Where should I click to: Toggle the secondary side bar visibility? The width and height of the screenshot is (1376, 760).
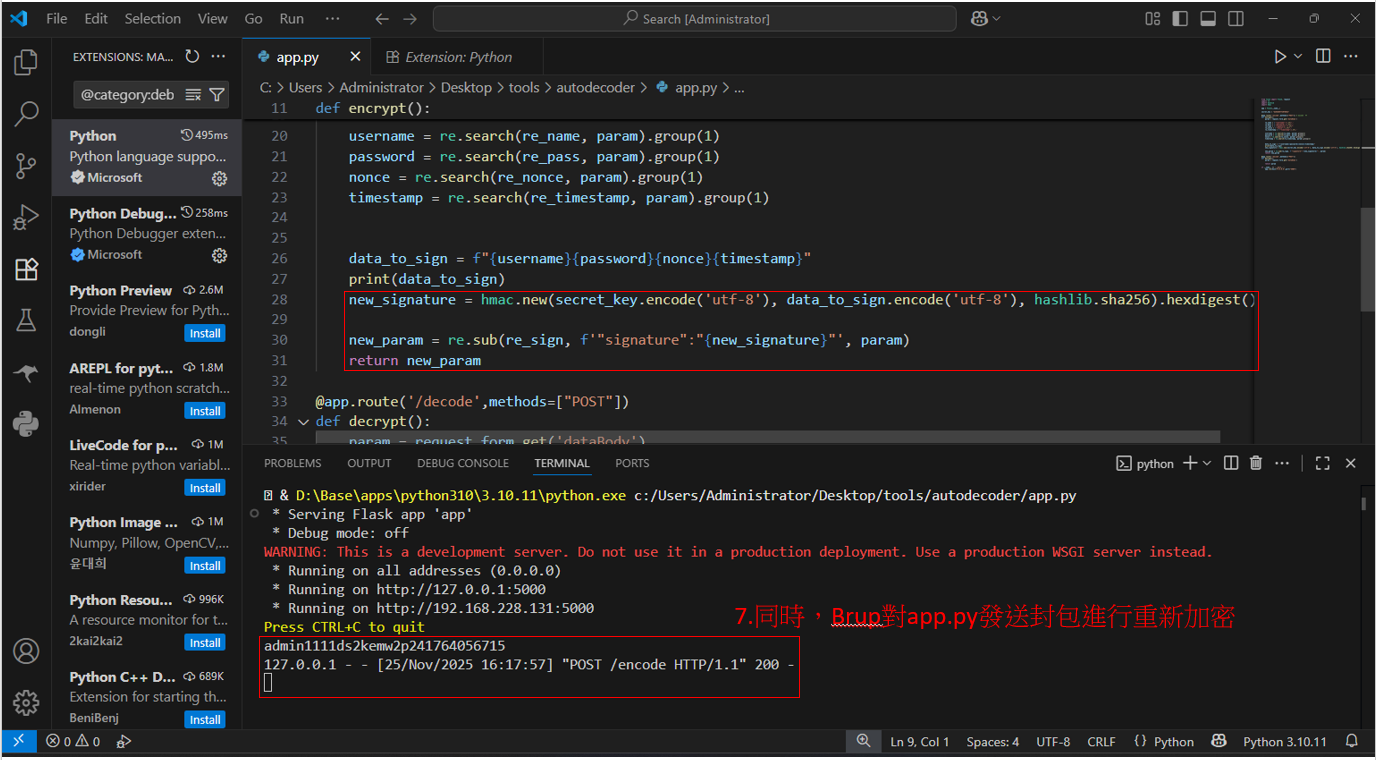coord(1236,18)
